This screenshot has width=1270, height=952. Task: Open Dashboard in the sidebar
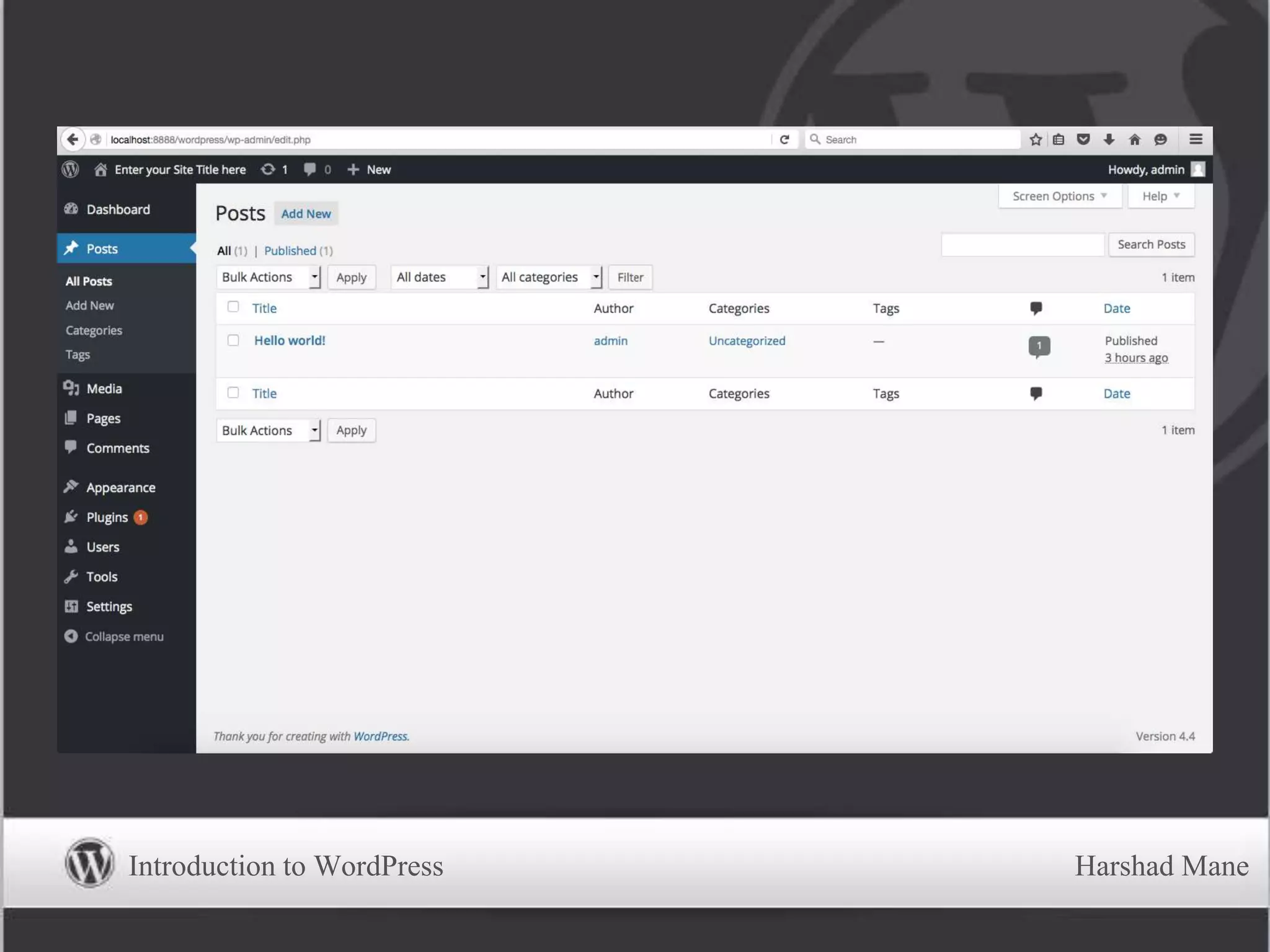coord(127,209)
